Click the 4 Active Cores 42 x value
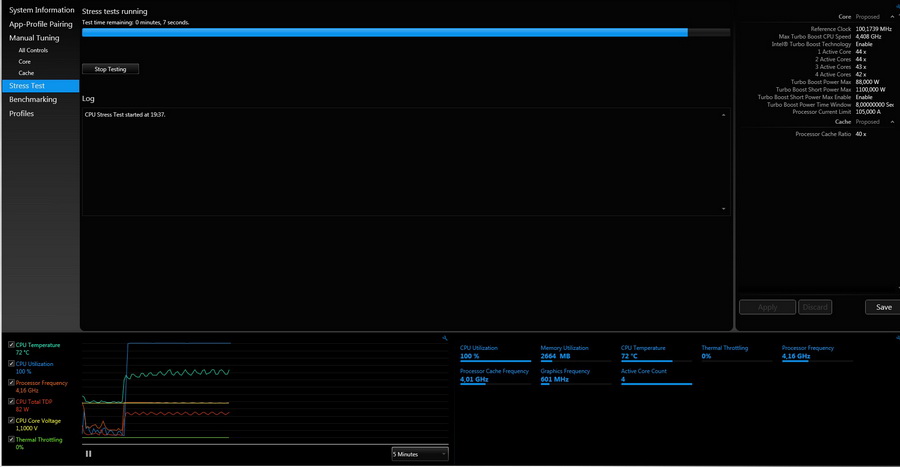This screenshot has height=467, width=900. [x=860, y=75]
